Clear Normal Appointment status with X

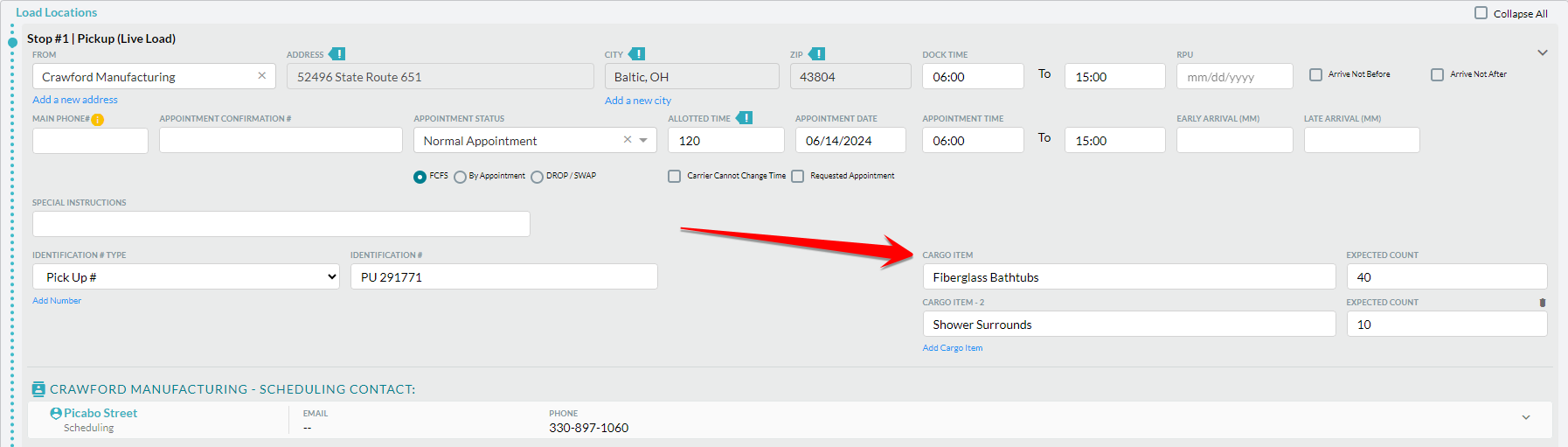point(627,140)
